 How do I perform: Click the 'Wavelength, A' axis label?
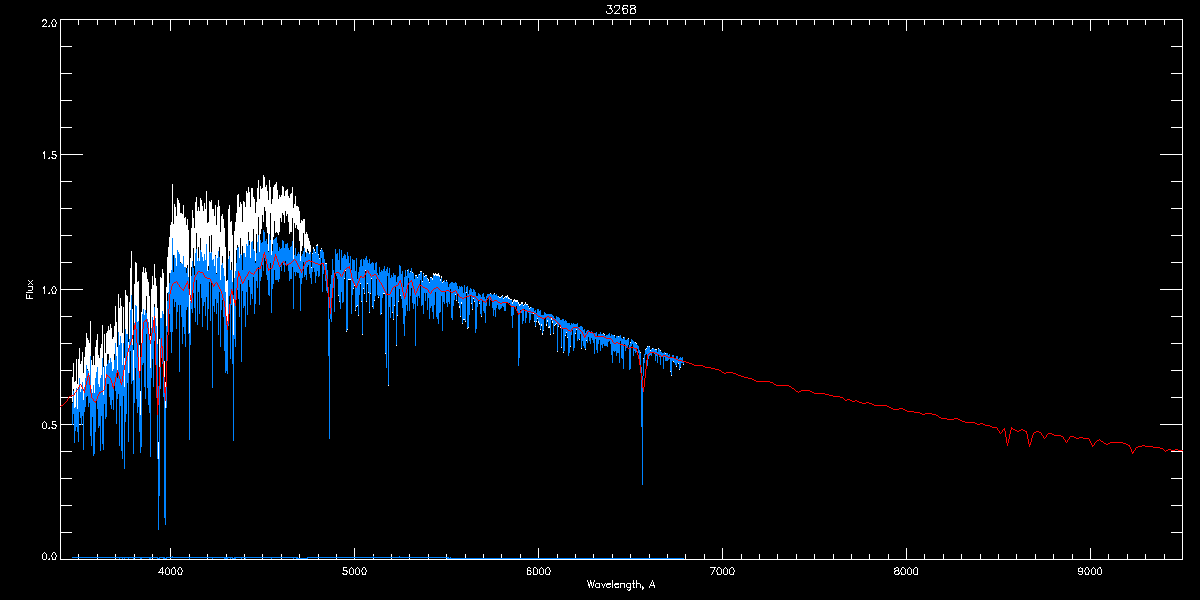(621, 585)
